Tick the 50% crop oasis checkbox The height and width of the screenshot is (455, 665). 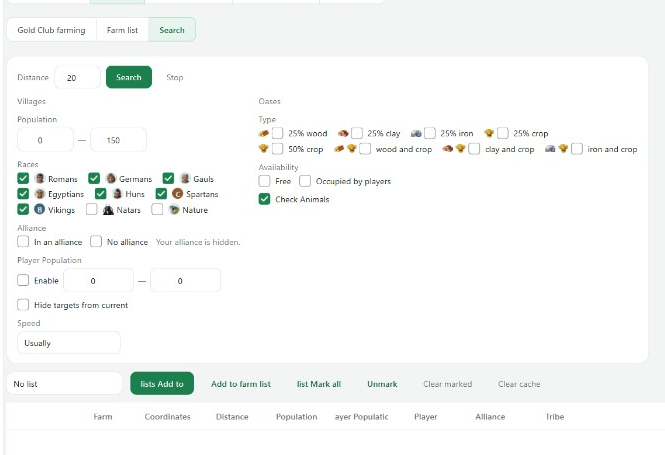(x=277, y=149)
